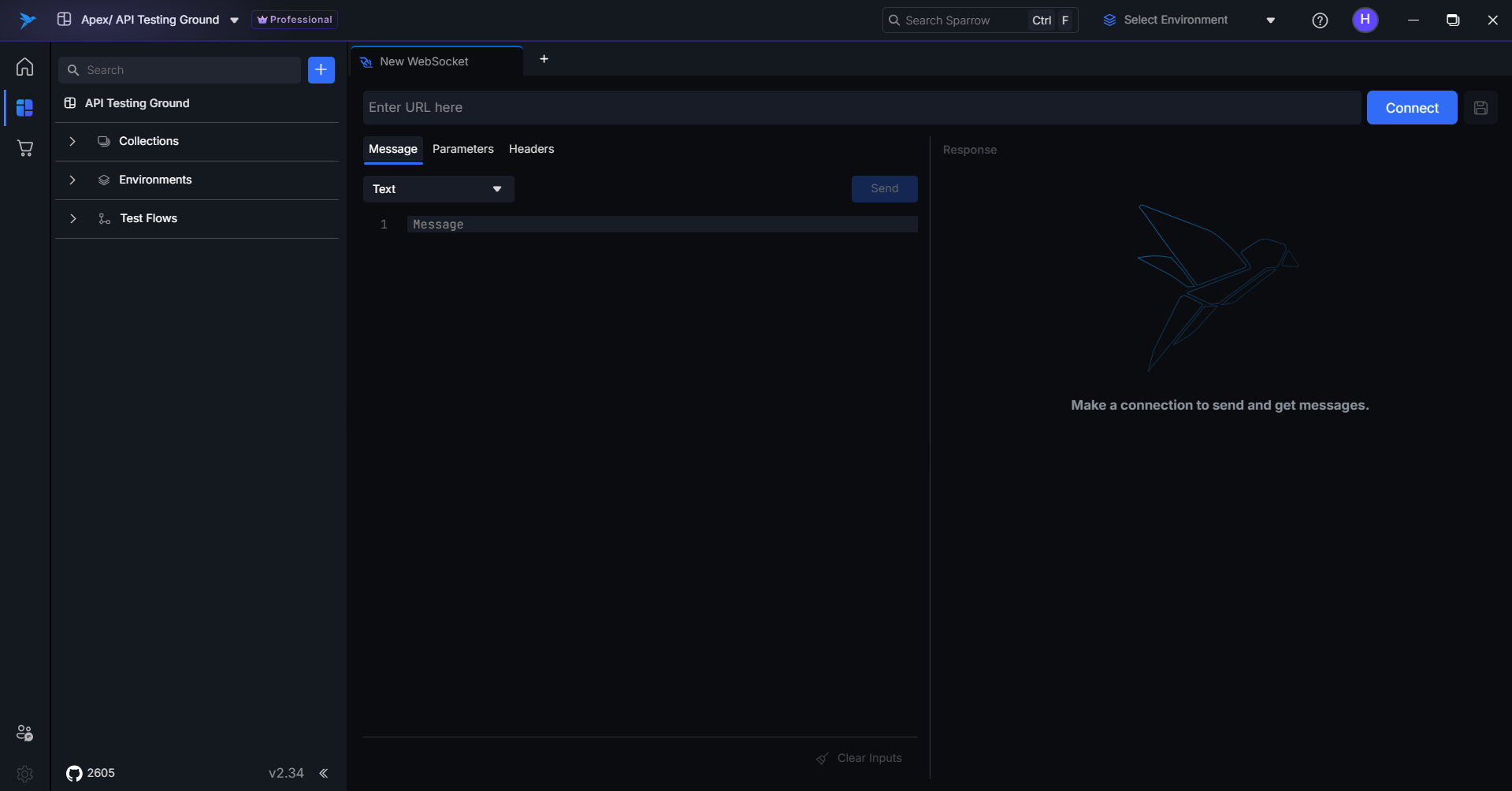Screen dimensions: 1512x791
Task: Open the help question mark icon
Action: (x=1320, y=20)
